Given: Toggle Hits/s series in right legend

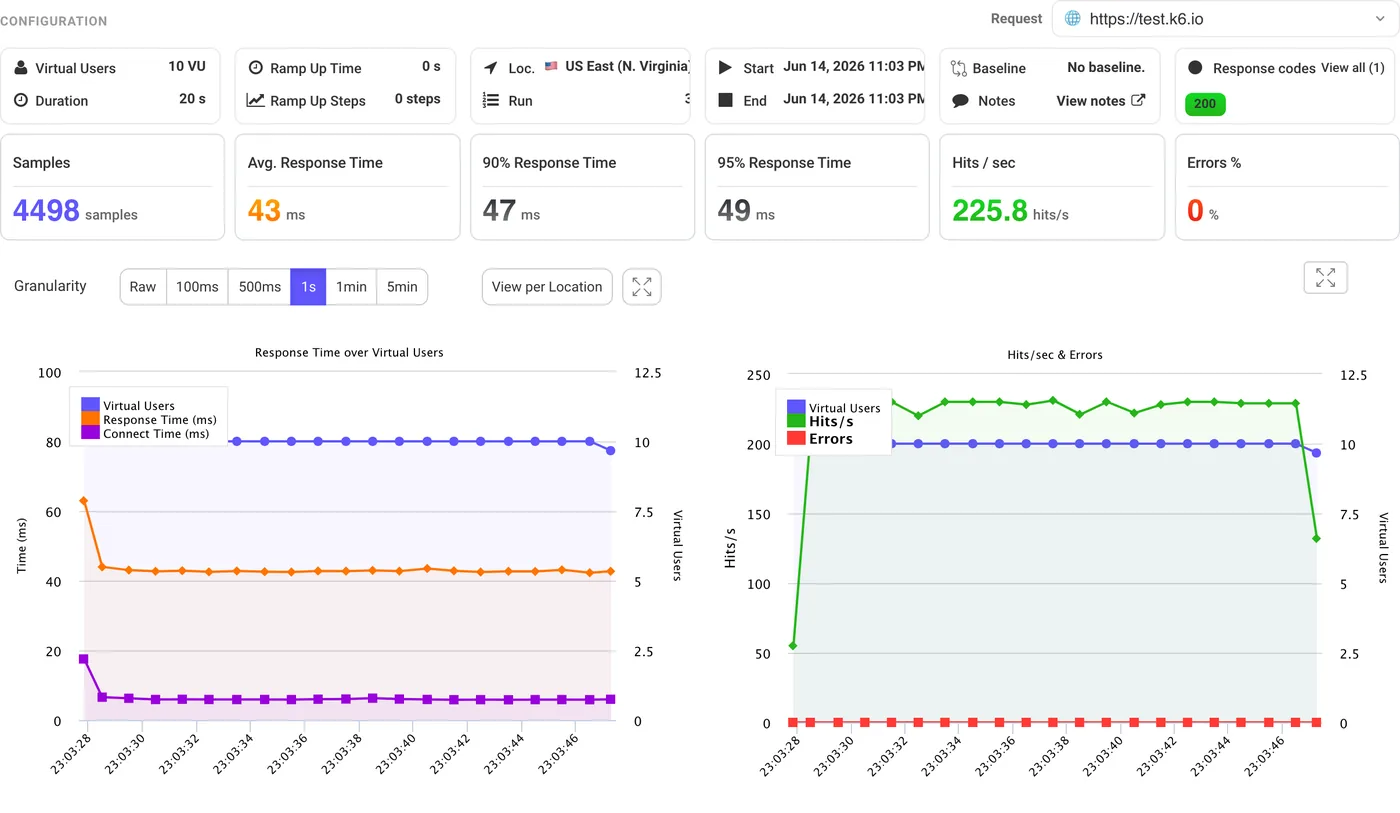Looking at the screenshot, I should click(820, 422).
